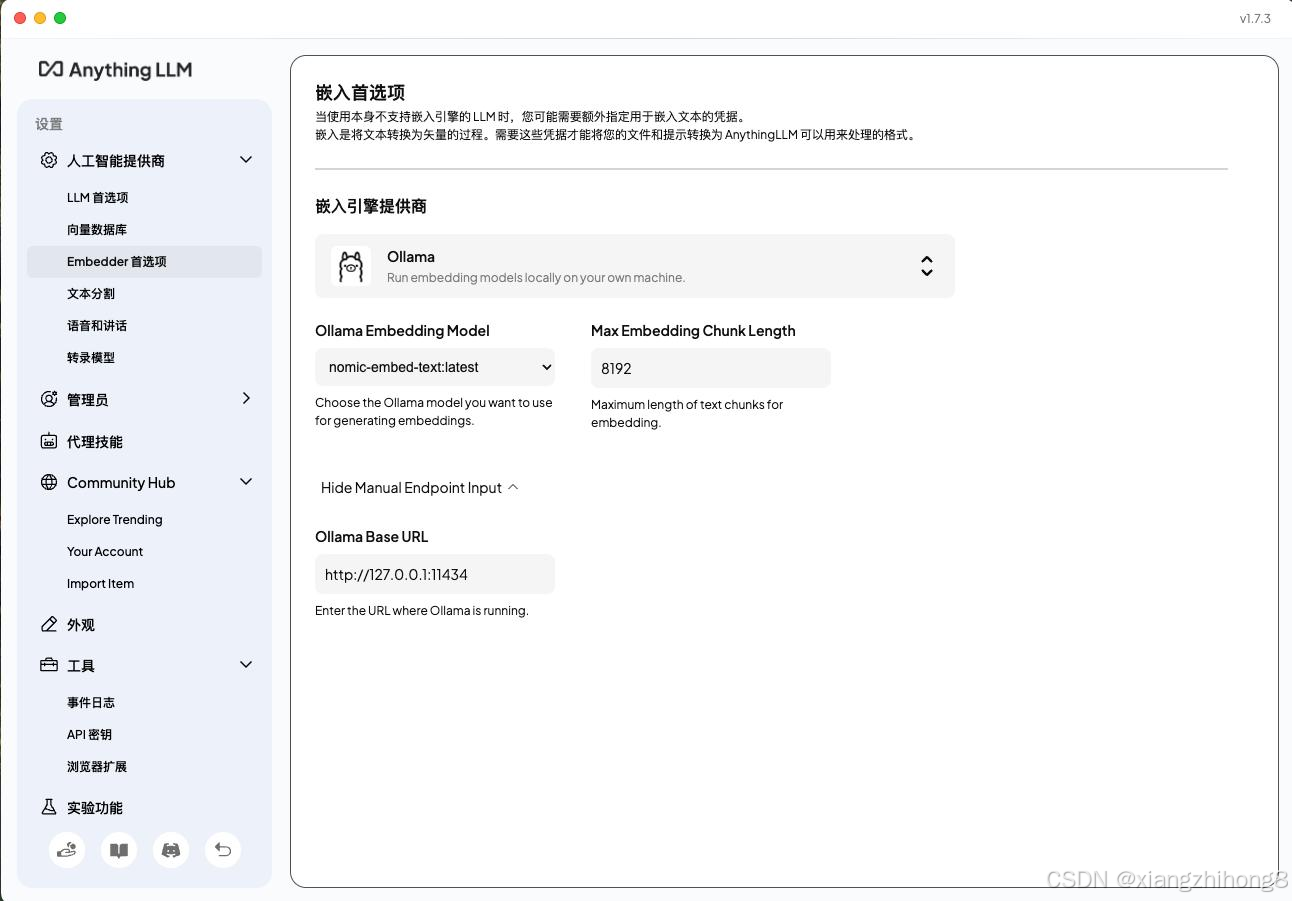Open 向量数据库 settings

97,230
